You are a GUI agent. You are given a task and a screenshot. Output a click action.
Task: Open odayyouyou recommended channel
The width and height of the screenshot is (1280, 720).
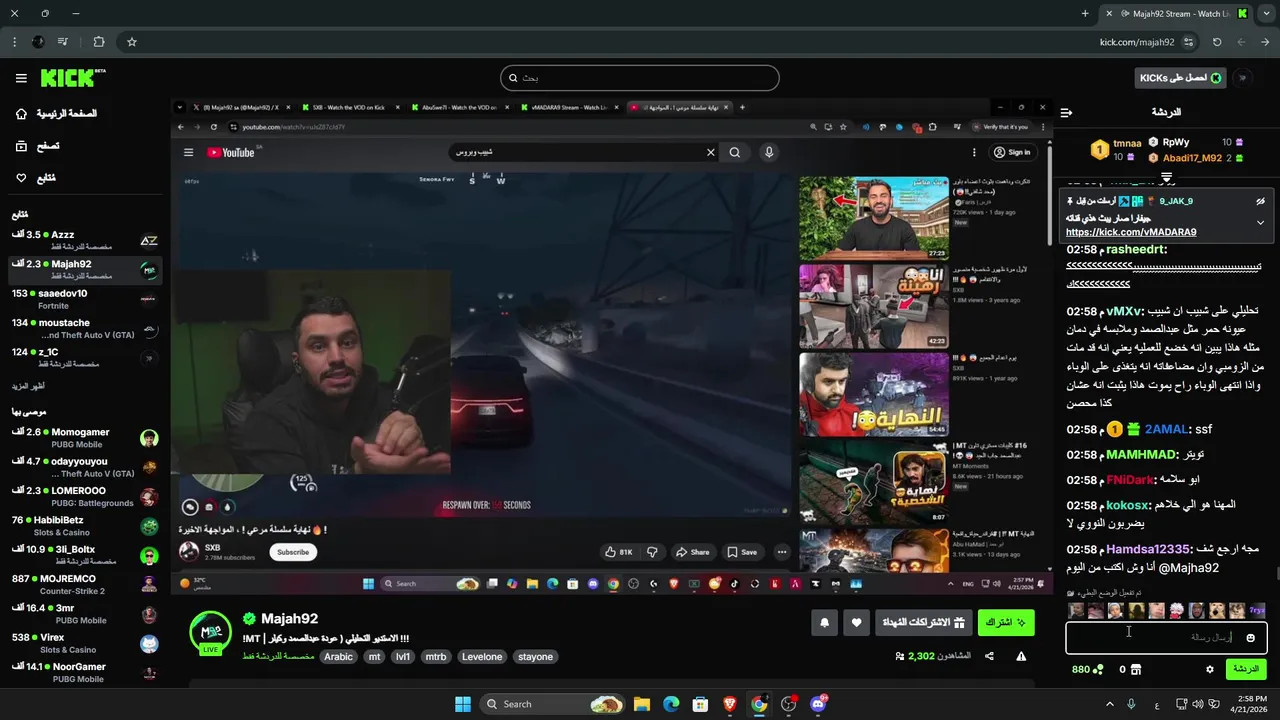[x=84, y=467]
